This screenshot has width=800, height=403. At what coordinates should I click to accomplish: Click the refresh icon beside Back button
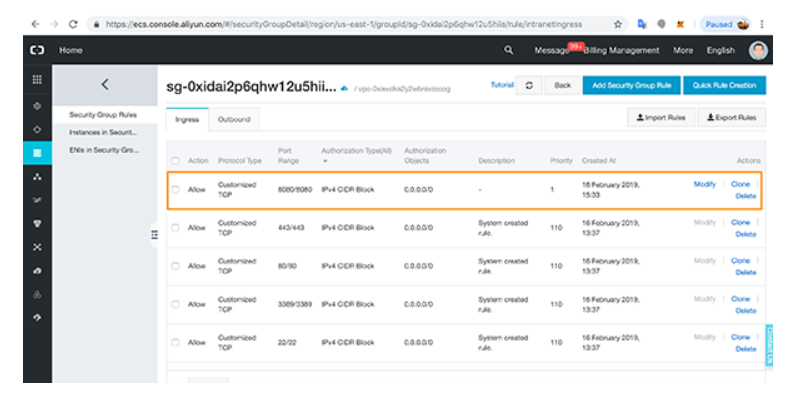[530, 86]
